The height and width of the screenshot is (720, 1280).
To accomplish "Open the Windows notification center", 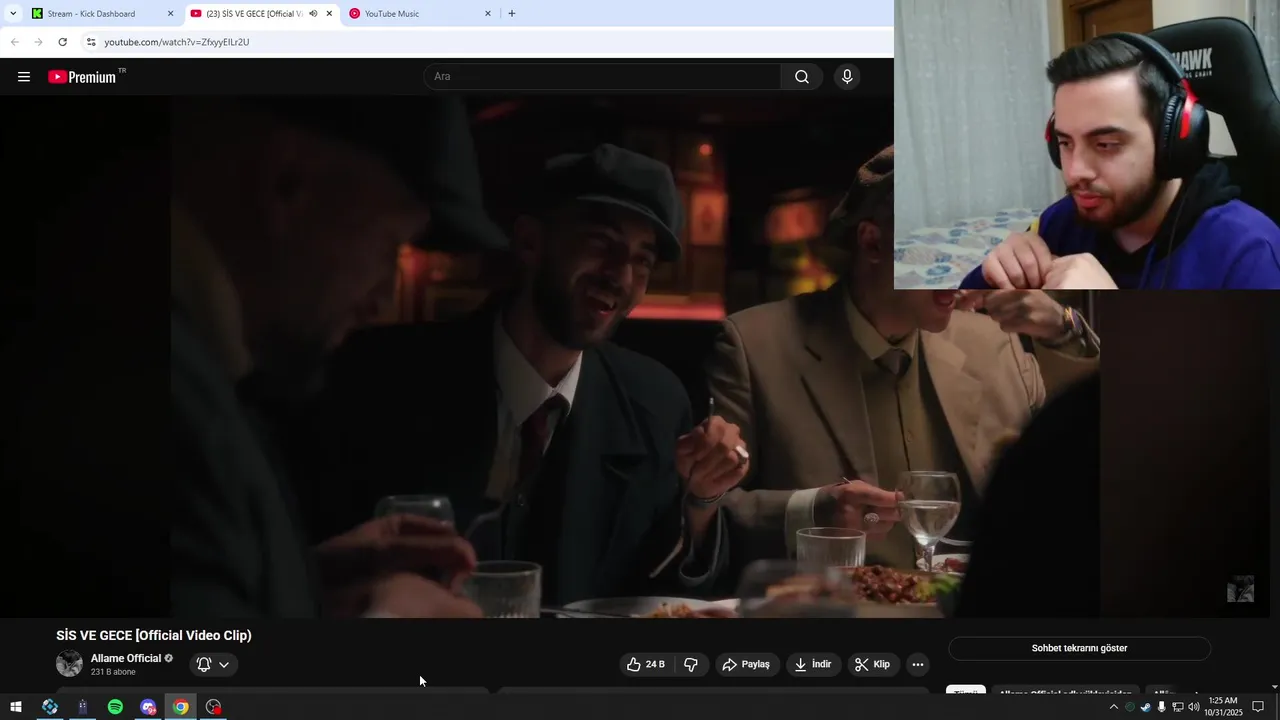I will coord(1258,707).
